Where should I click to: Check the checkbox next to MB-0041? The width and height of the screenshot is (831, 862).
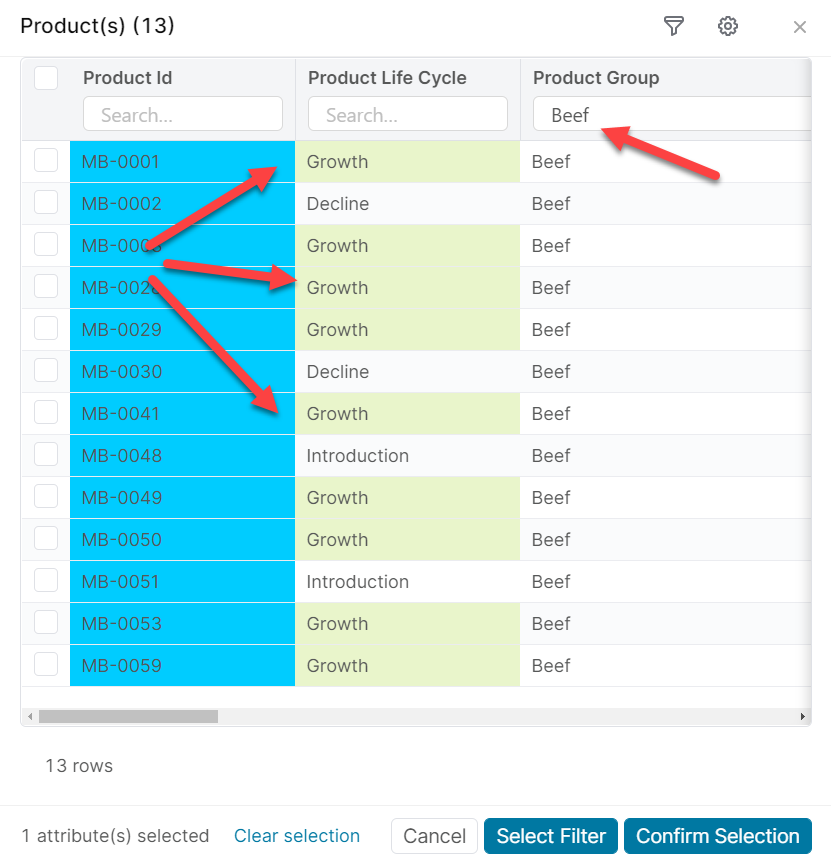[x=46, y=414]
